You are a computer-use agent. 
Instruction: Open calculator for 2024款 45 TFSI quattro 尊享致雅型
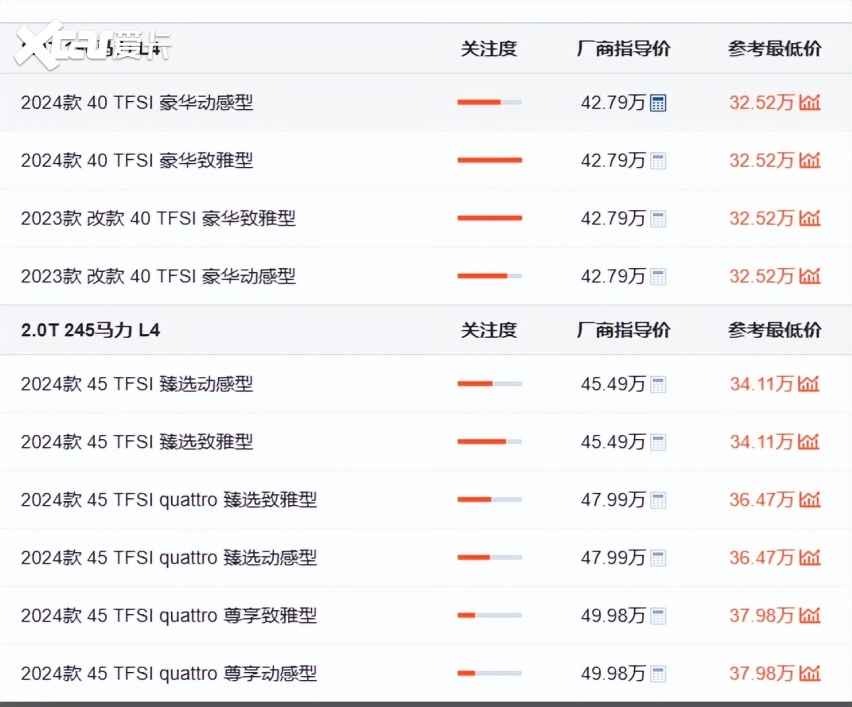coord(657,616)
